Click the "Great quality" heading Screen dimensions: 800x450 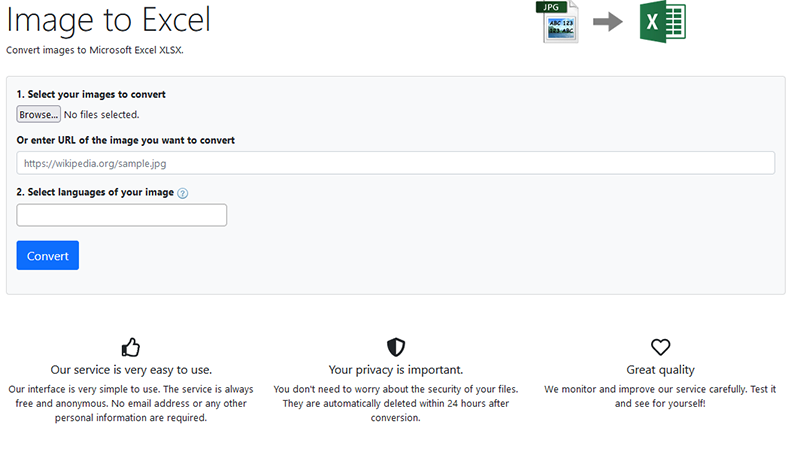point(660,369)
